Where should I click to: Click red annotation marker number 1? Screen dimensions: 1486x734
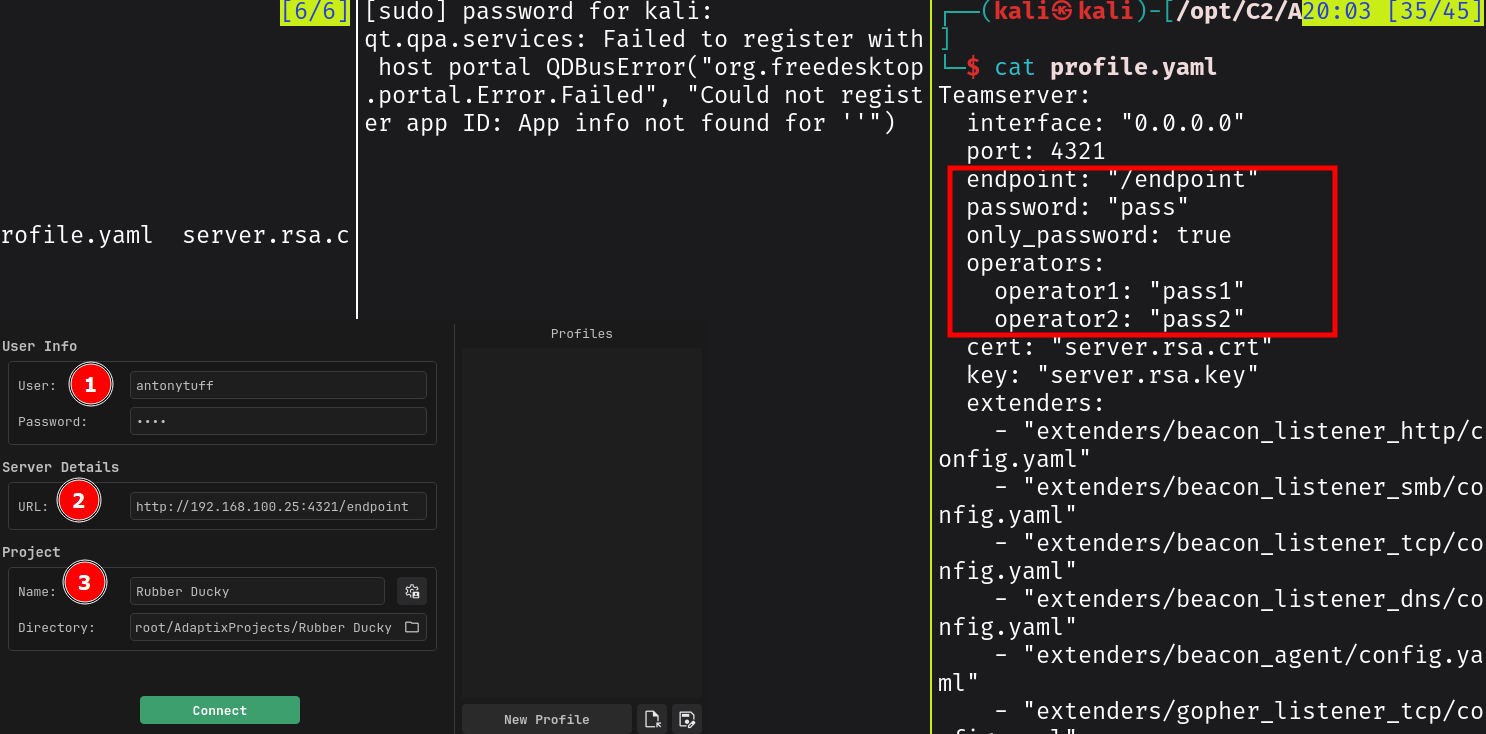(90, 385)
